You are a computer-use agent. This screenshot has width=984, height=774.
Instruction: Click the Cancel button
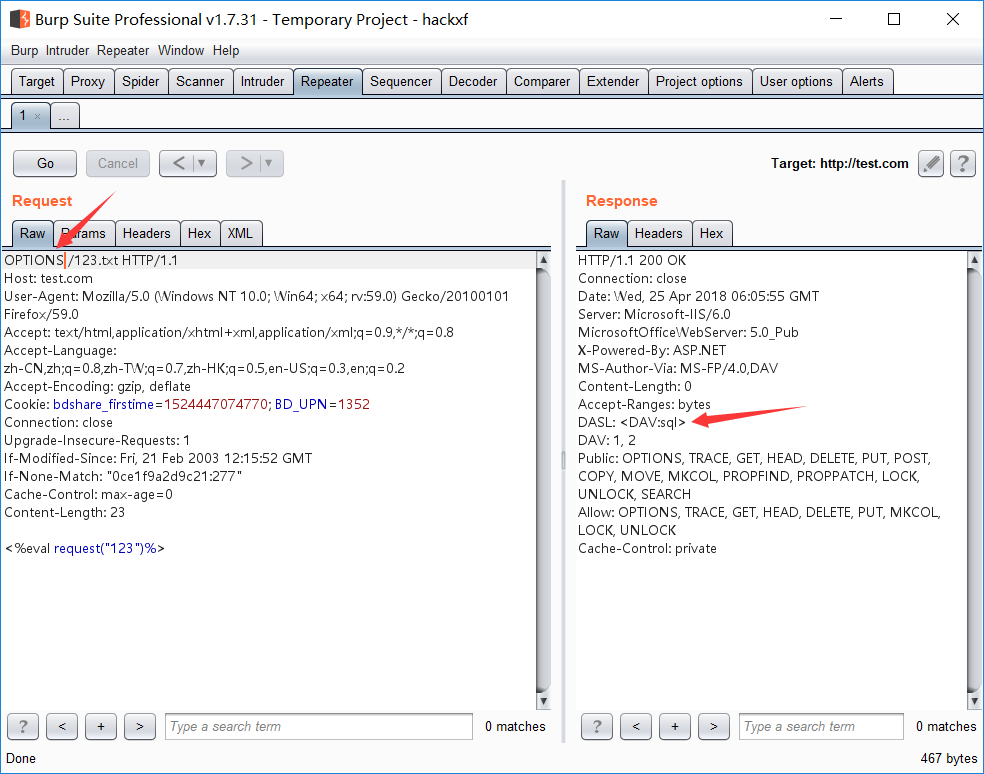[x=117, y=163]
